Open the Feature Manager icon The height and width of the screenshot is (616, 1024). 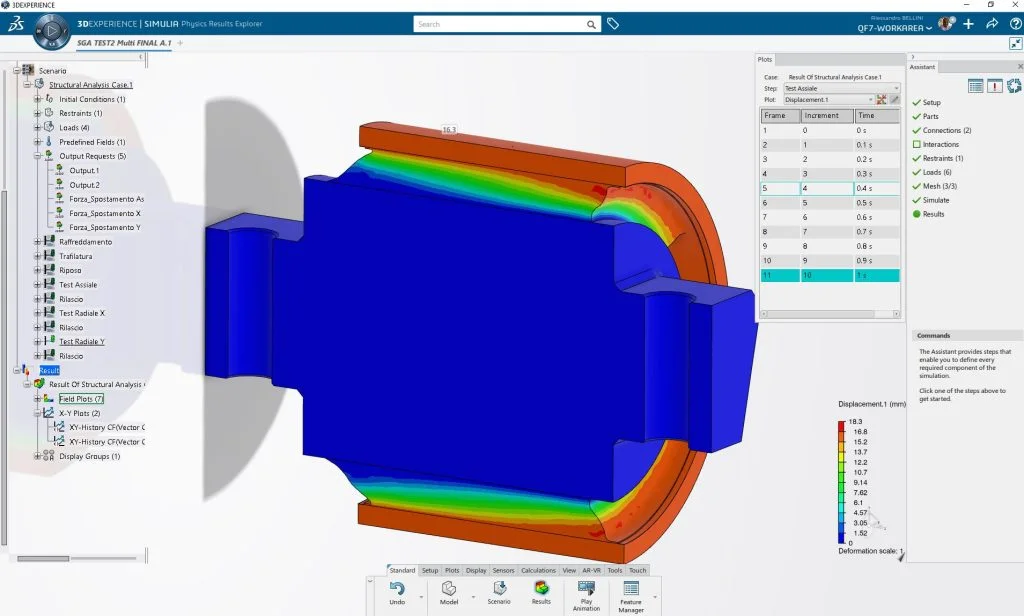point(631,589)
